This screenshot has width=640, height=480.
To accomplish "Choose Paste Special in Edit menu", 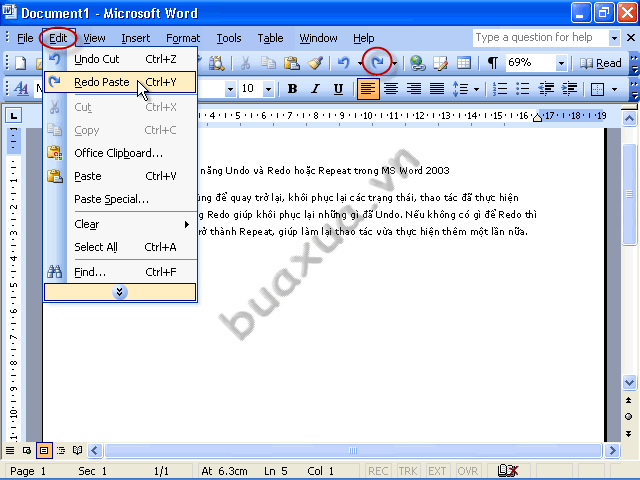I will pos(120,199).
